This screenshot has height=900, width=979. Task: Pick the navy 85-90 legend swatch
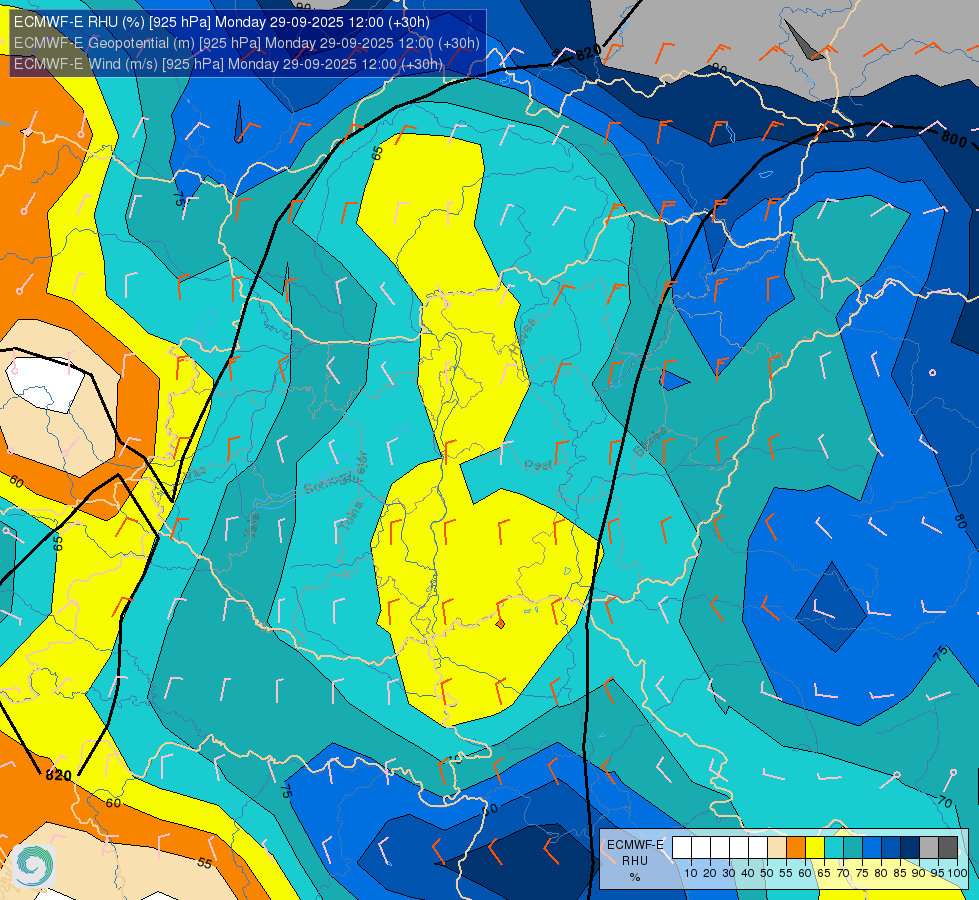pyautogui.click(x=910, y=848)
